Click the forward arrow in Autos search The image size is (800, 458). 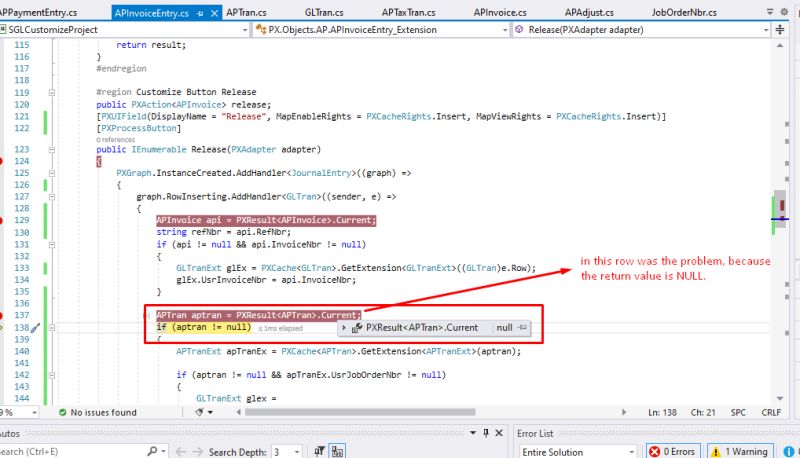click(196, 452)
